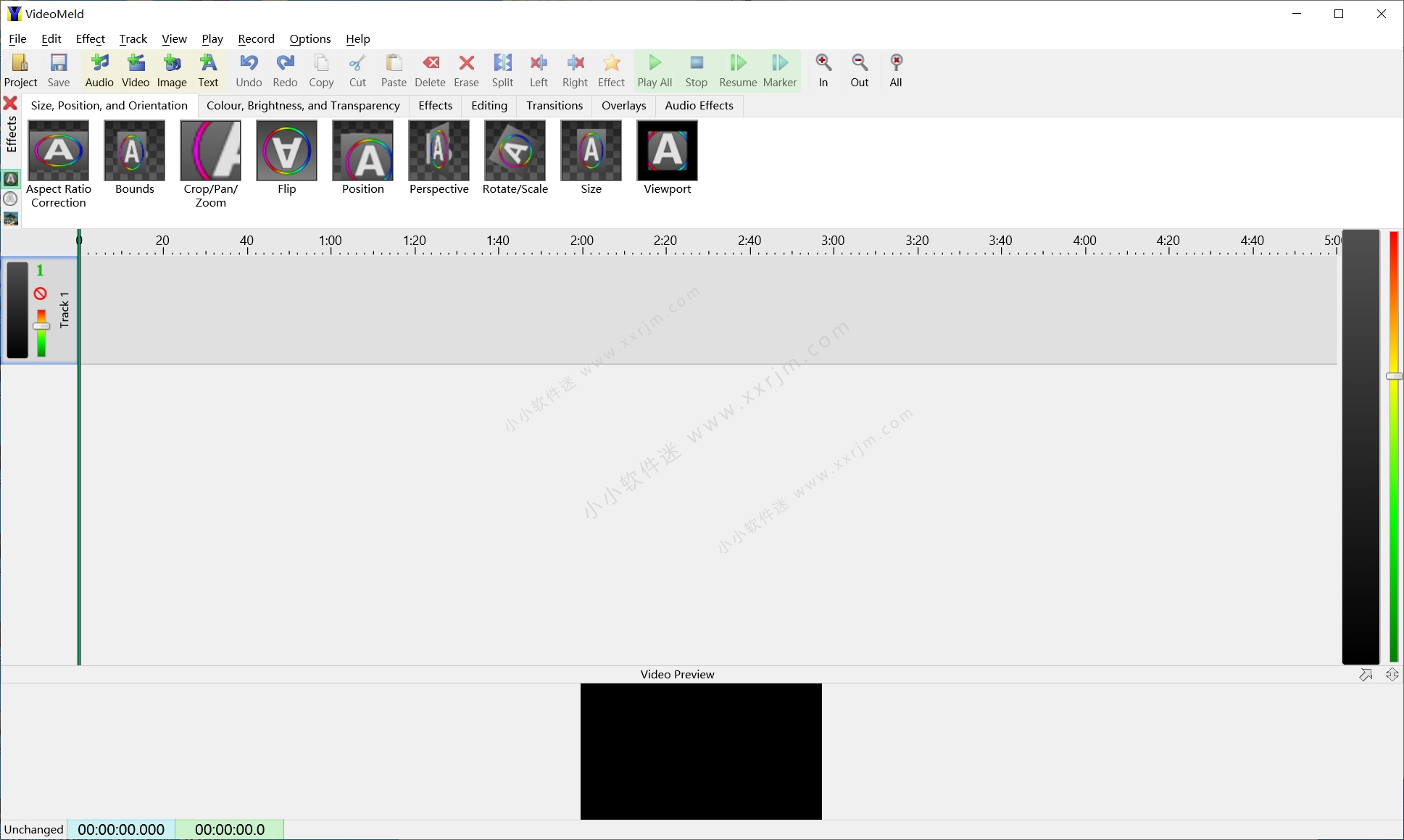
Task: Toggle mute on Track 1
Action: pyautogui.click(x=41, y=293)
